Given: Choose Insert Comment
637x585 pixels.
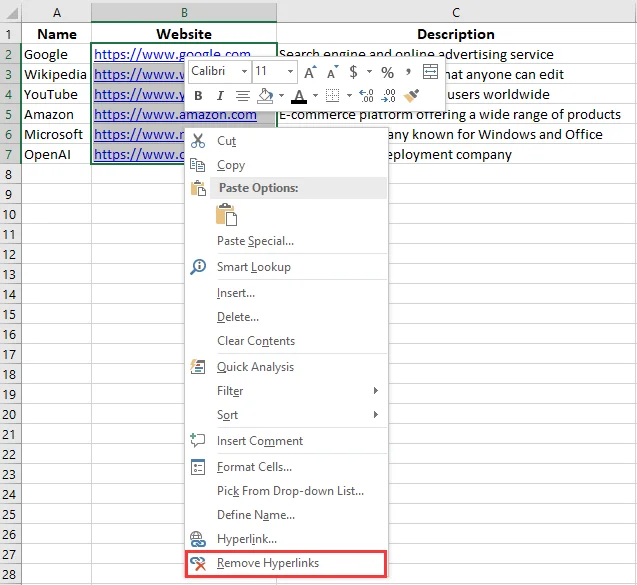Looking at the screenshot, I should click(x=286, y=441).
